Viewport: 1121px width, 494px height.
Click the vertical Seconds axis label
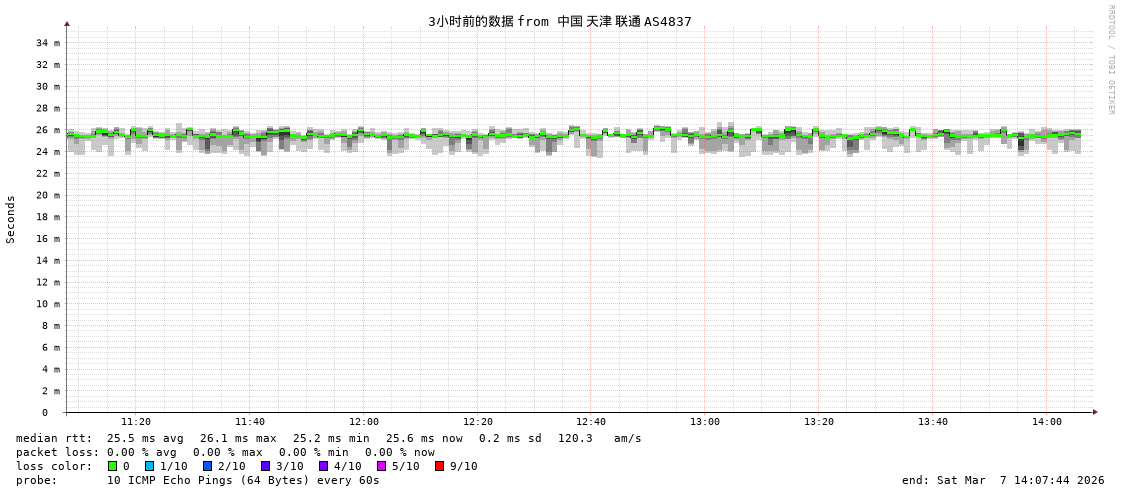coord(11,219)
